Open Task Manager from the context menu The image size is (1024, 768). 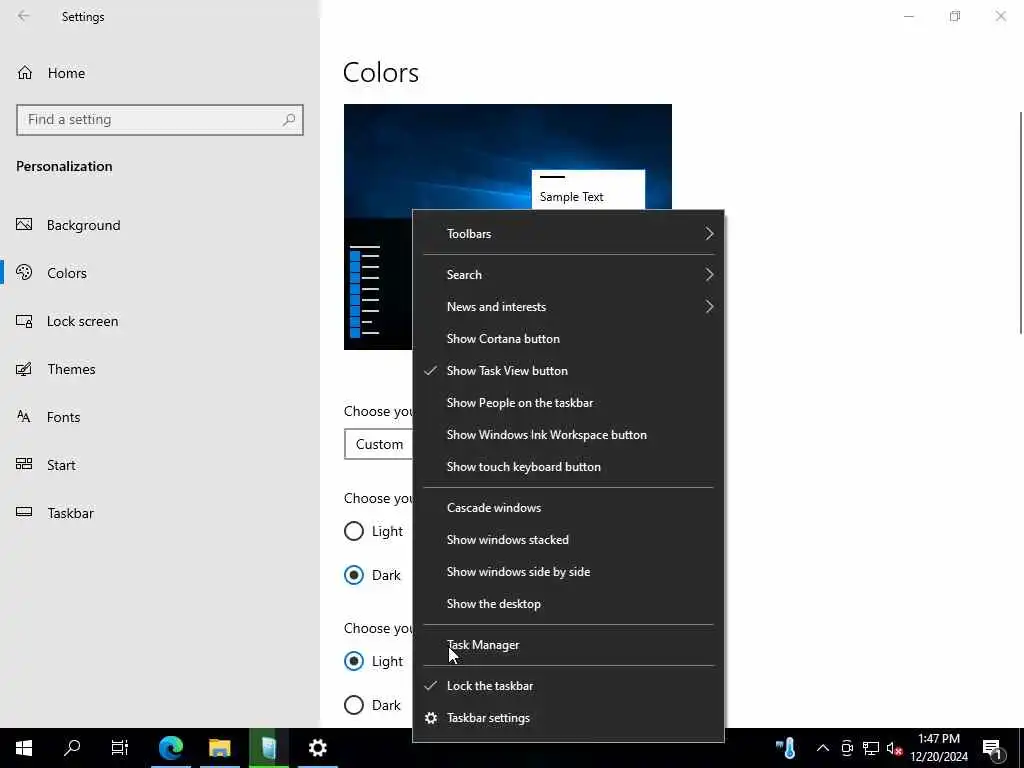568,645
